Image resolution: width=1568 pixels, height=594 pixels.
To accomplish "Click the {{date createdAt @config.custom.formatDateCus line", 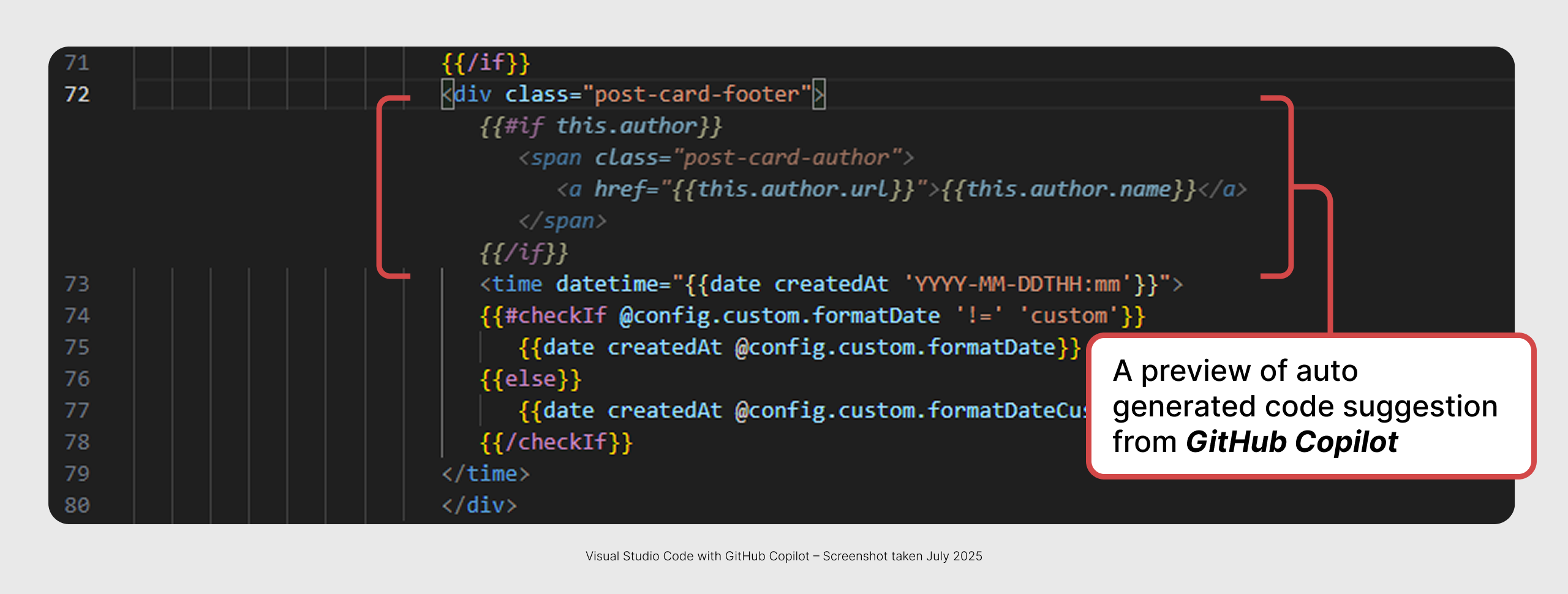I will tap(802, 410).
